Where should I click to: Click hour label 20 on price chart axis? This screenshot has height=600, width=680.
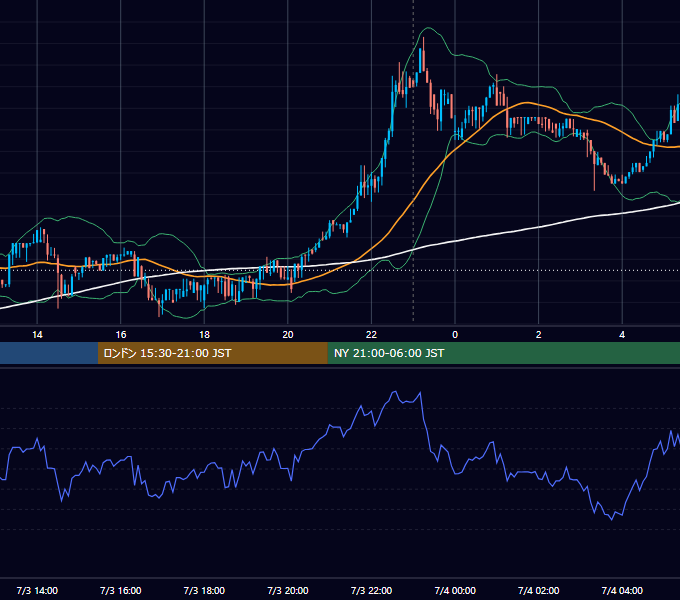click(x=288, y=335)
